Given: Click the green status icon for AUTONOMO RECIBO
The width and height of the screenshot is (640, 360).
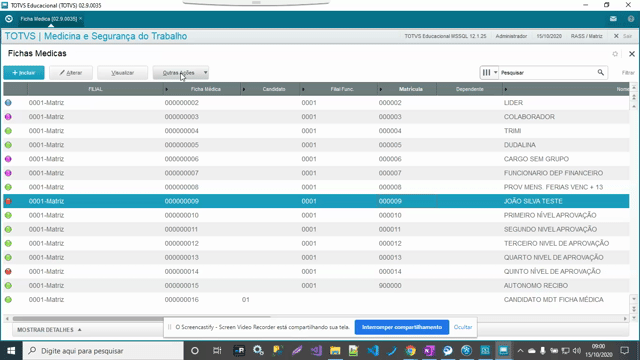Looking at the screenshot, I should pyautogui.click(x=8, y=285).
